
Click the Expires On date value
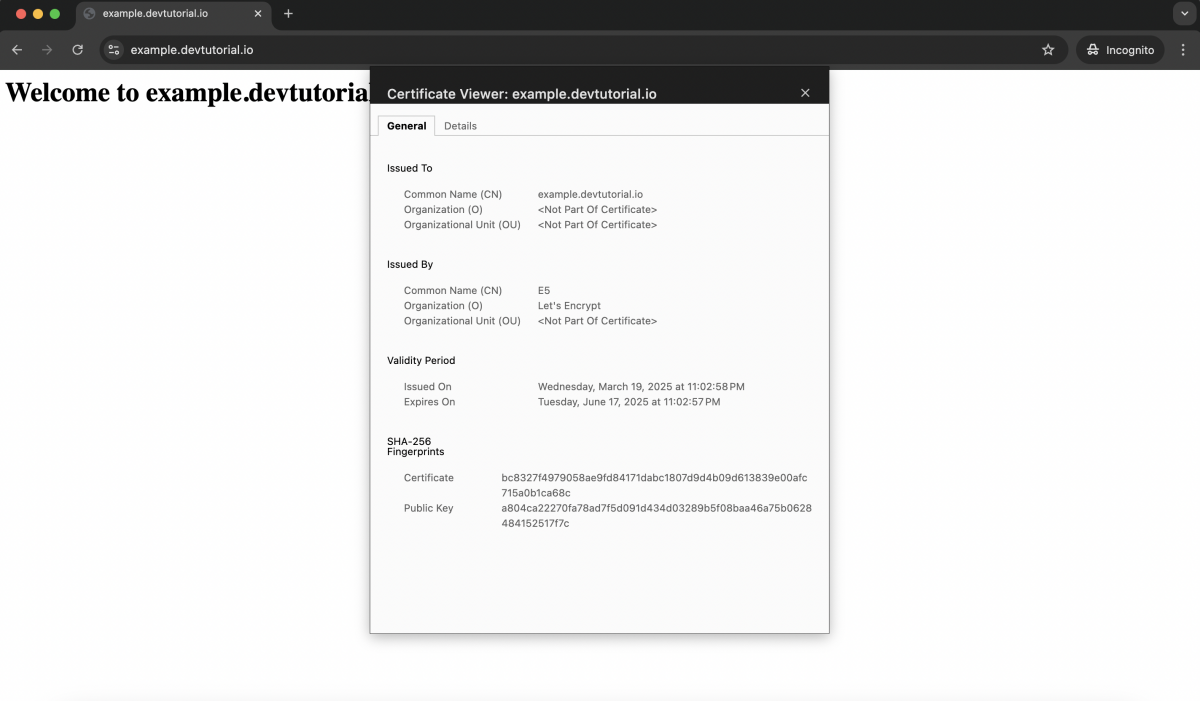pyautogui.click(x=629, y=402)
